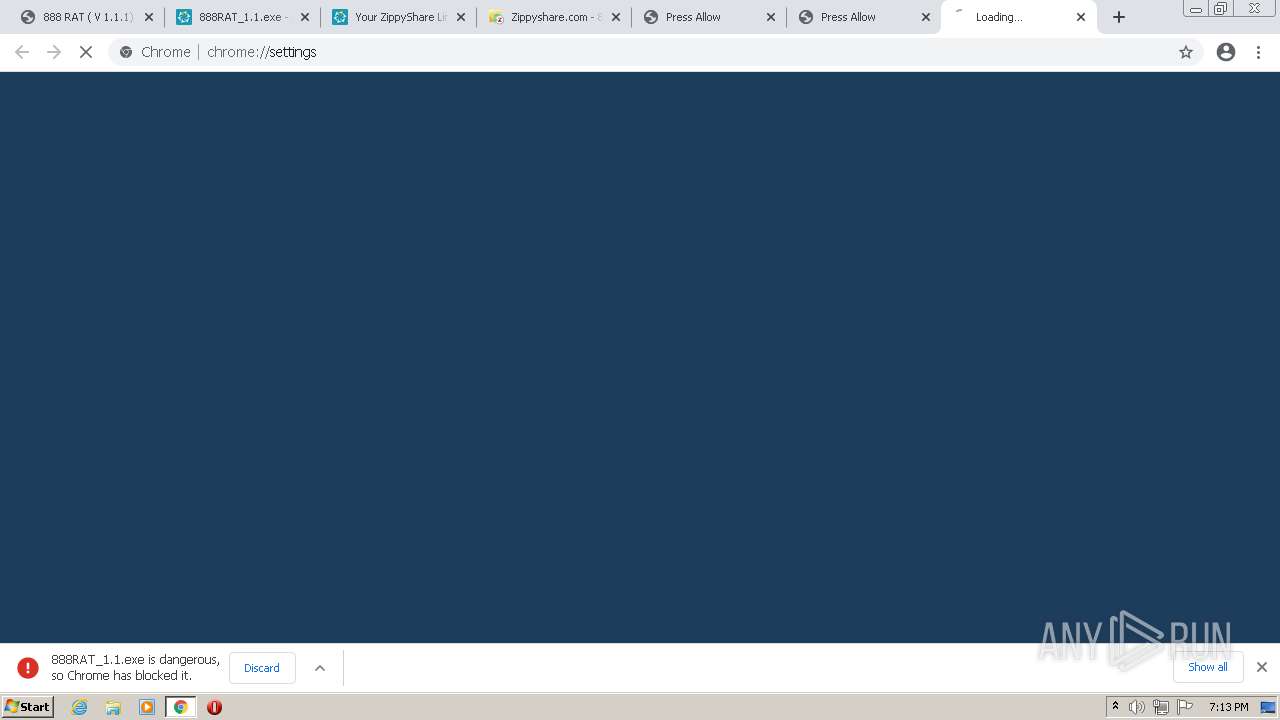Open the Windows Start menu
This screenshot has width=1280, height=720.
[28, 707]
